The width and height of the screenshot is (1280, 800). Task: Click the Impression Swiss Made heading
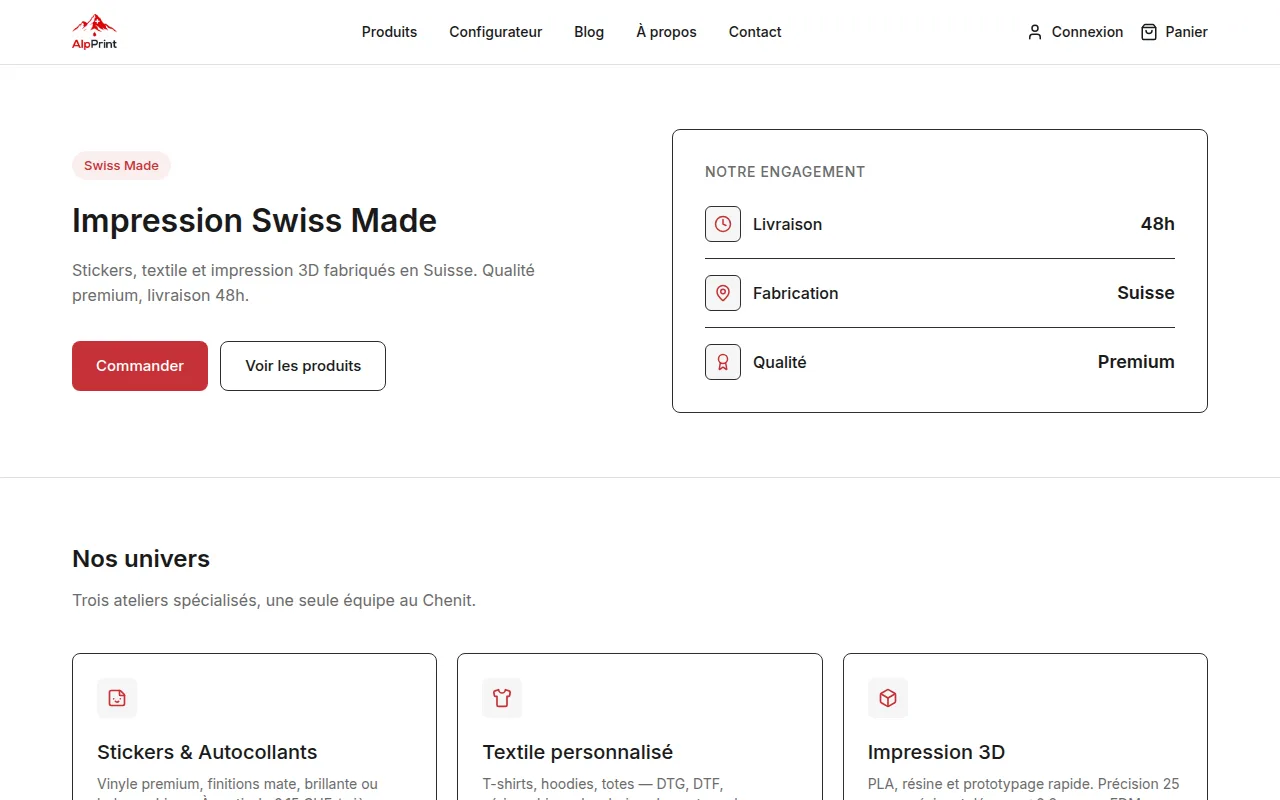coord(254,220)
